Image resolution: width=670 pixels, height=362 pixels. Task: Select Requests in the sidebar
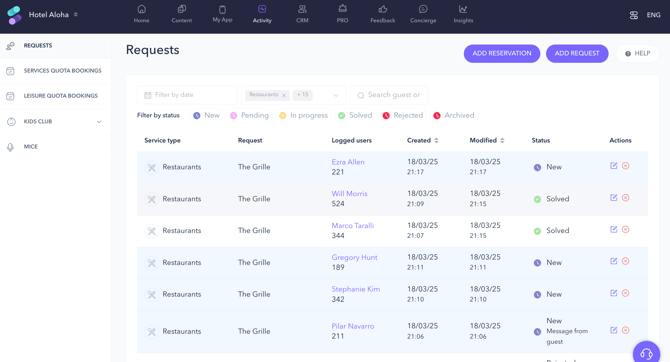[x=56, y=46]
